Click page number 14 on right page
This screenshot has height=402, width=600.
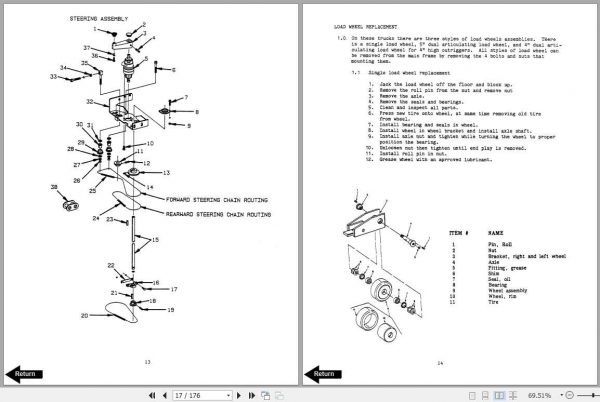pos(440,363)
